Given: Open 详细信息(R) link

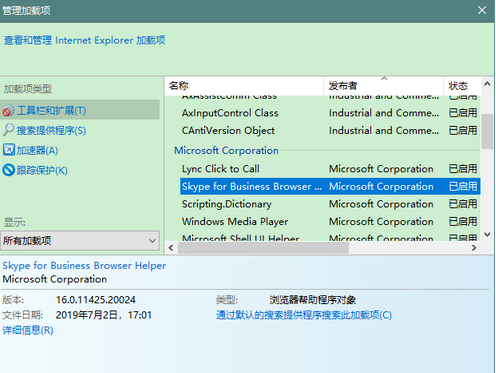Looking at the screenshot, I should pyautogui.click(x=28, y=330).
